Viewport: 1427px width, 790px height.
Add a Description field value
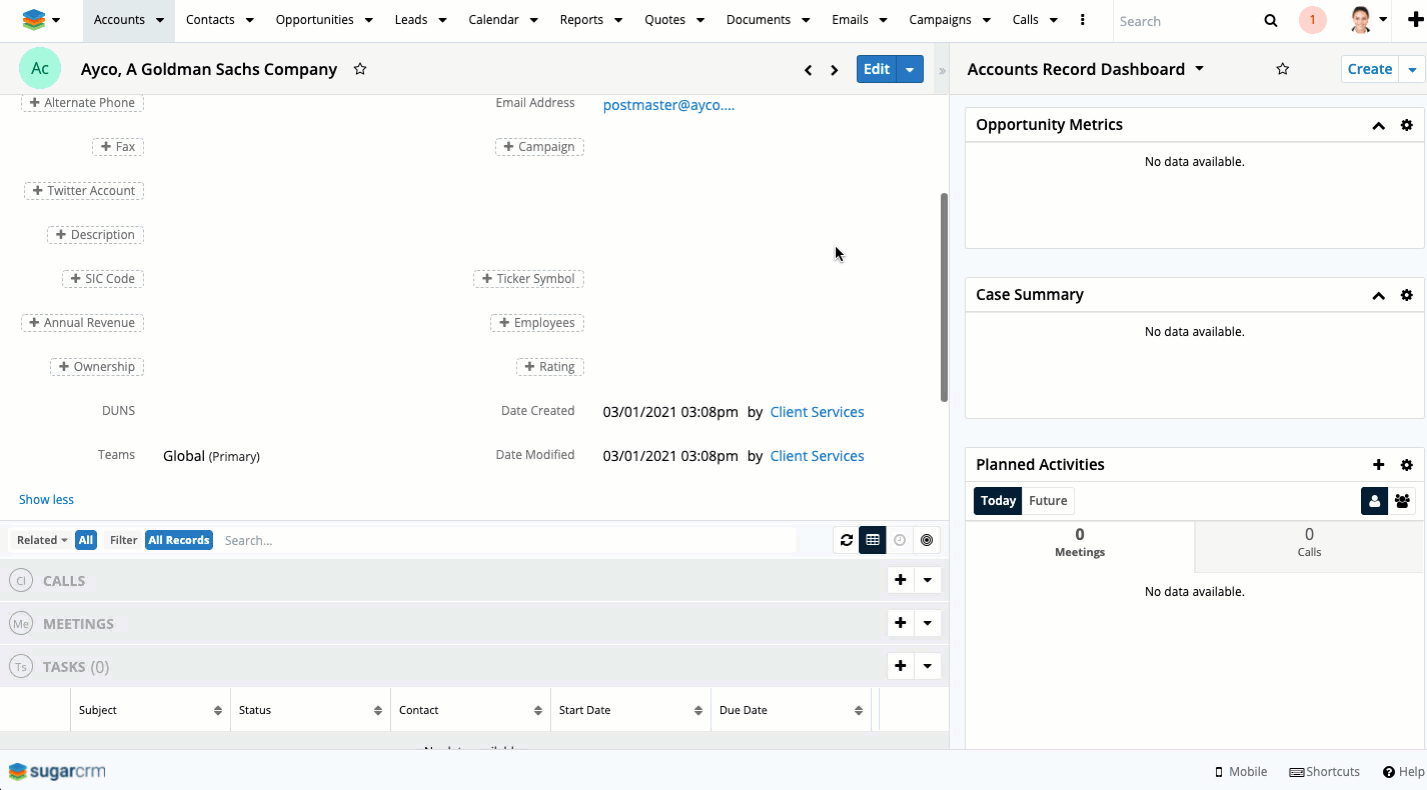[96, 235]
